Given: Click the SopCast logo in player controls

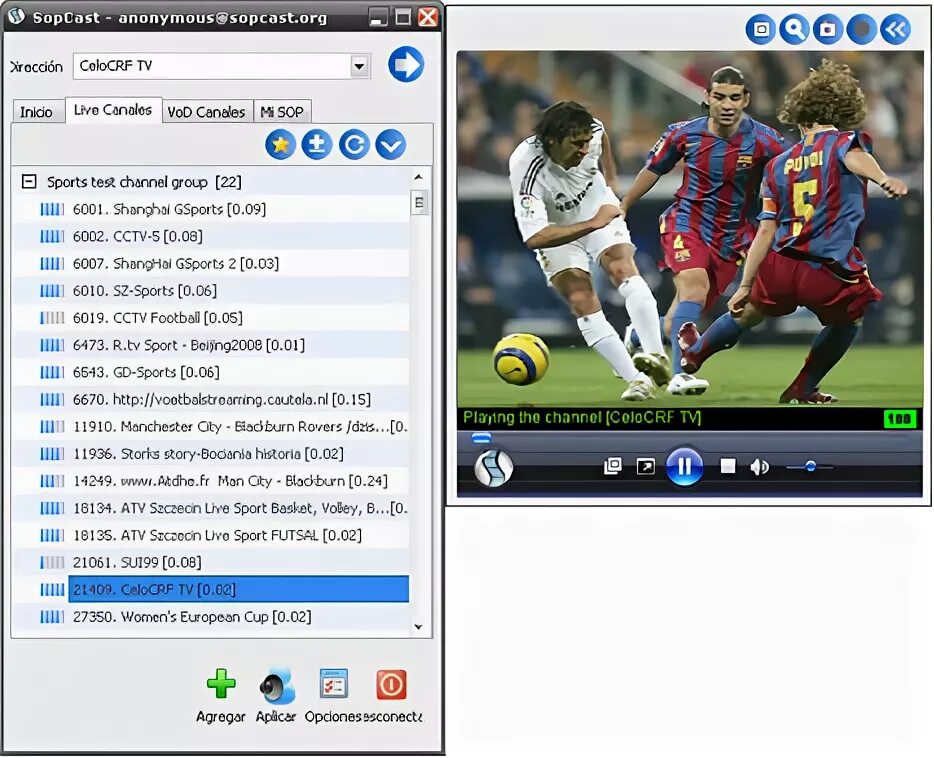Looking at the screenshot, I should point(494,467).
